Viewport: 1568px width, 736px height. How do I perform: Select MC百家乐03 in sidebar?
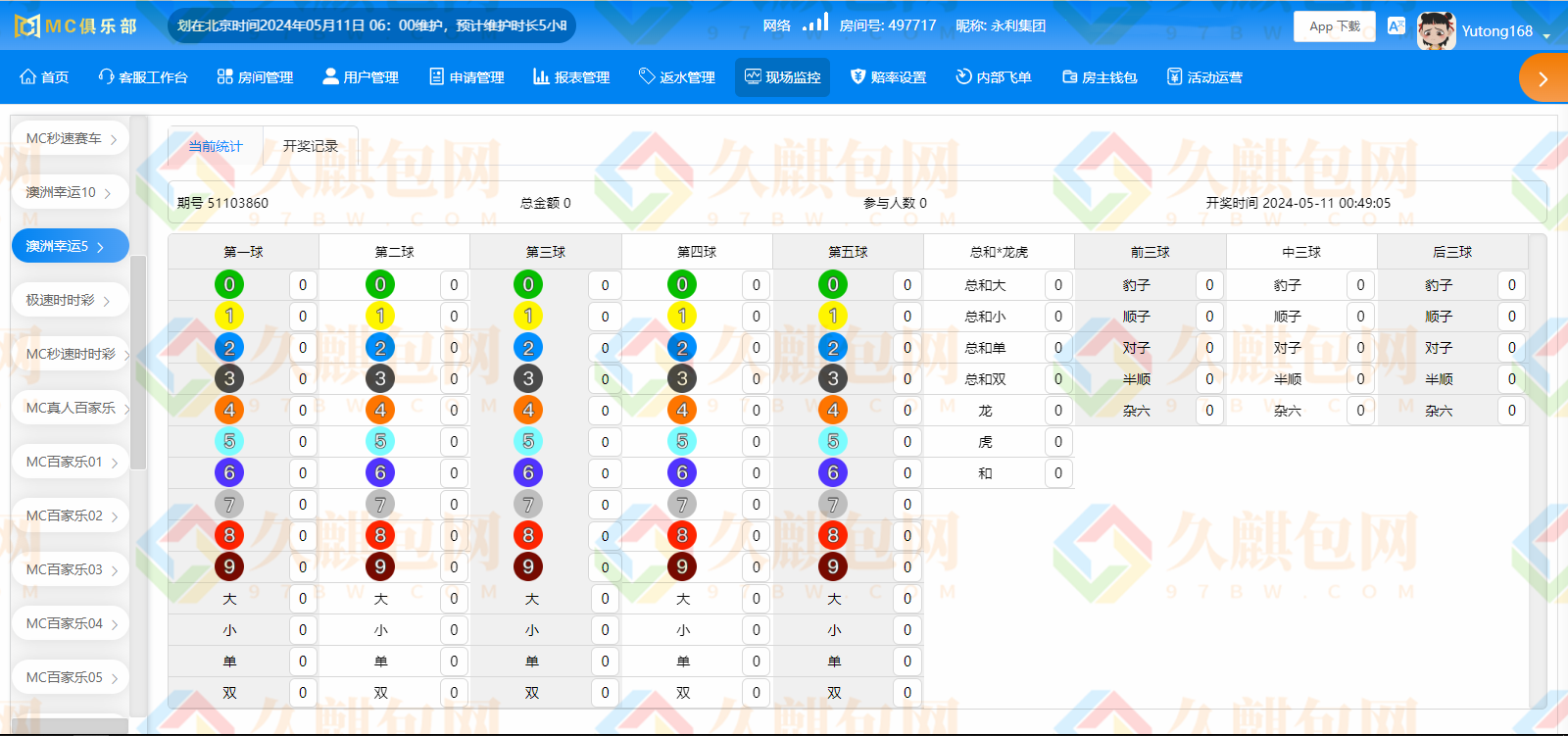71,569
